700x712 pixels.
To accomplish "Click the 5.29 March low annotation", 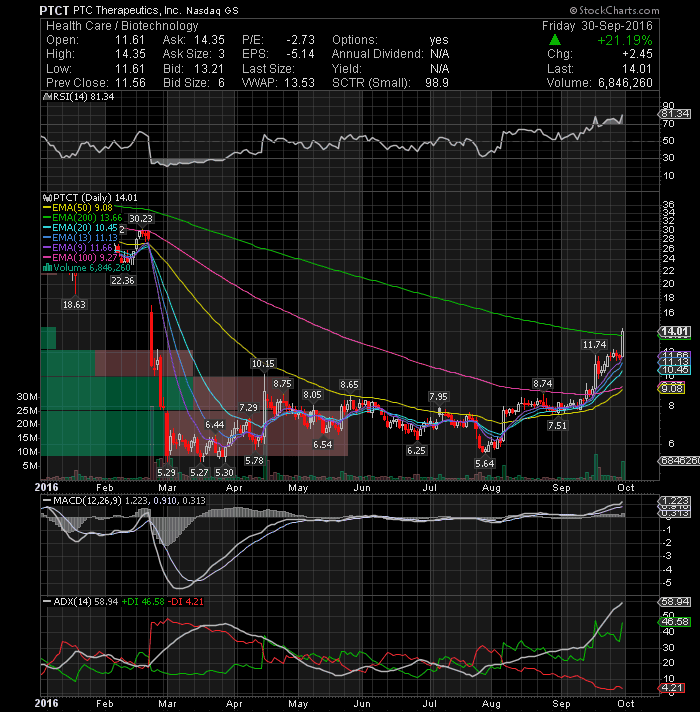I will click(166, 472).
